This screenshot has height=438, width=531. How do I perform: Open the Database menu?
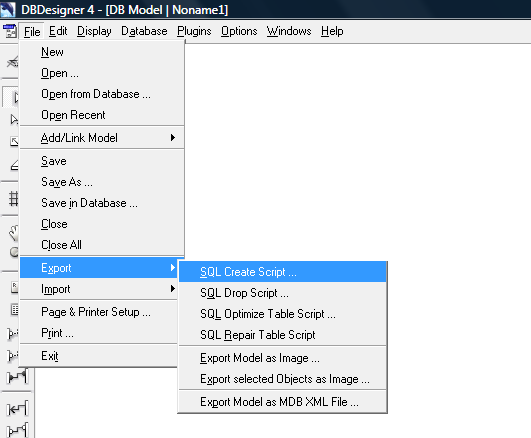point(144,31)
